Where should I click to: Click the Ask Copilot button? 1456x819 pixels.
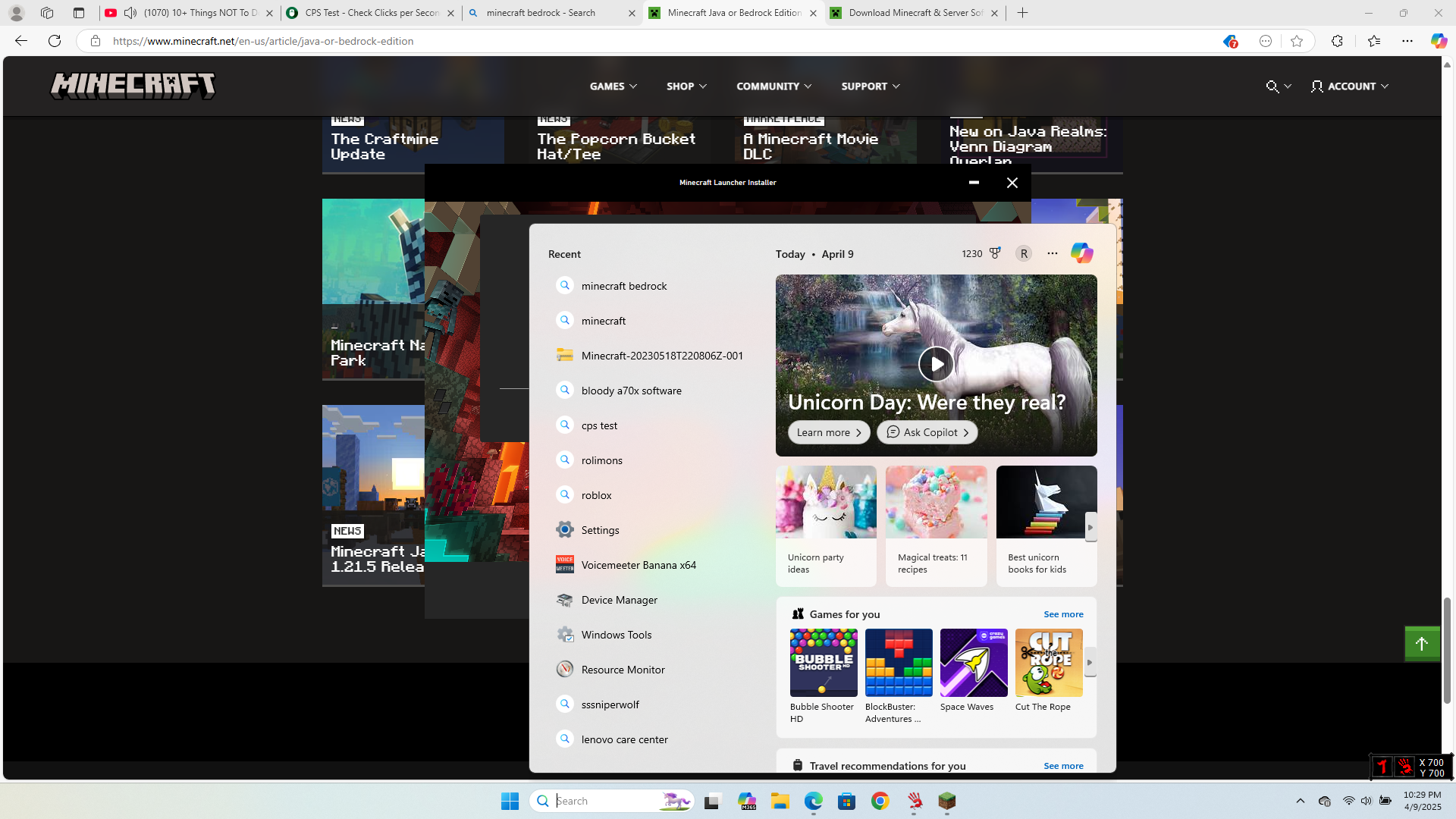[927, 432]
